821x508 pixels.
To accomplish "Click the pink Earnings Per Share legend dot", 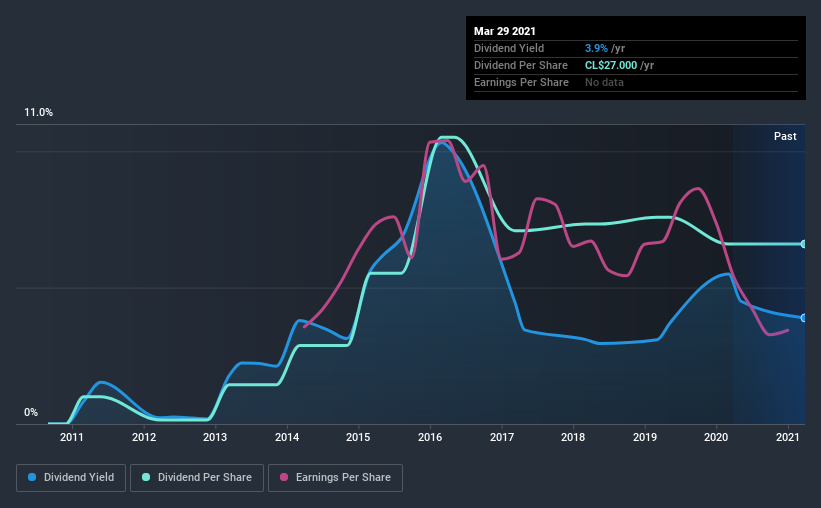I will pos(284,477).
